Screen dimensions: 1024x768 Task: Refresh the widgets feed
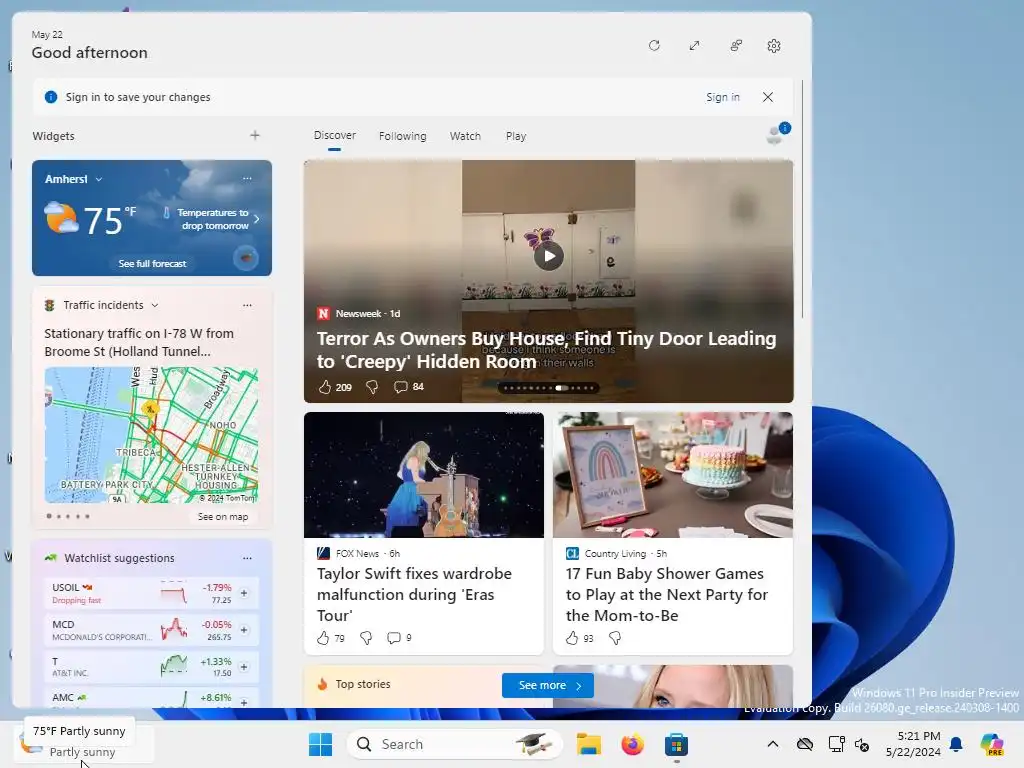(654, 46)
